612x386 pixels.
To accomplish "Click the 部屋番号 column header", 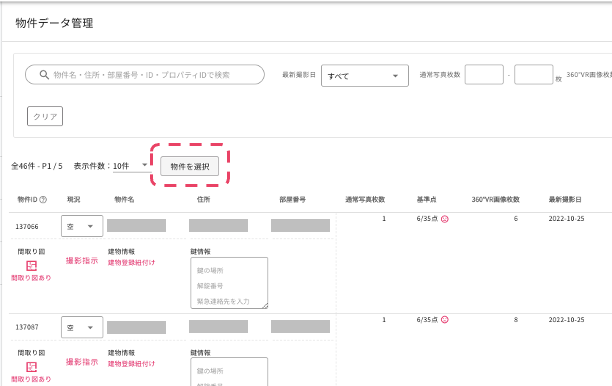I will click(293, 199).
